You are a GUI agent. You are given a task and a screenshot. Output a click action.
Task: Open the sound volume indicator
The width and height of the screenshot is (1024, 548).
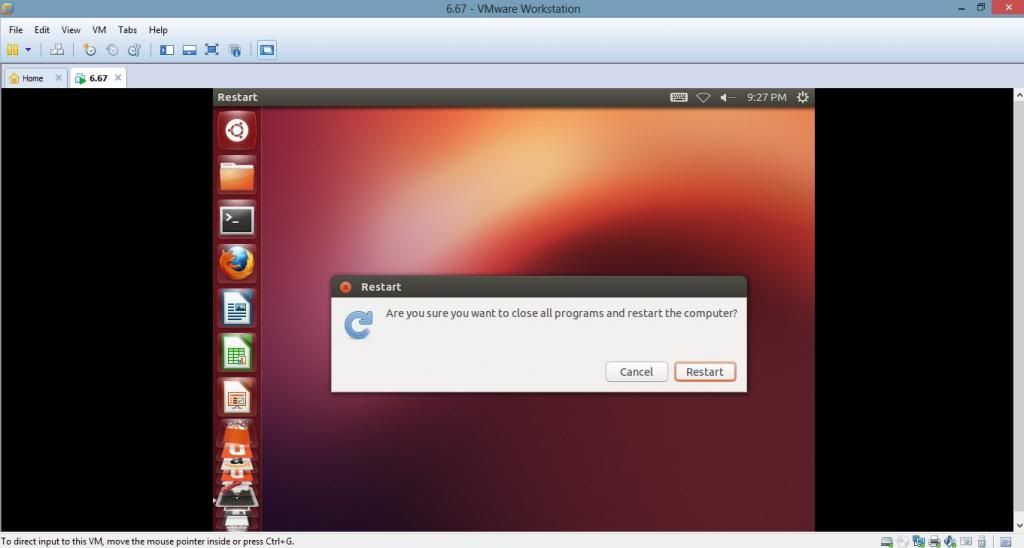tap(728, 97)
